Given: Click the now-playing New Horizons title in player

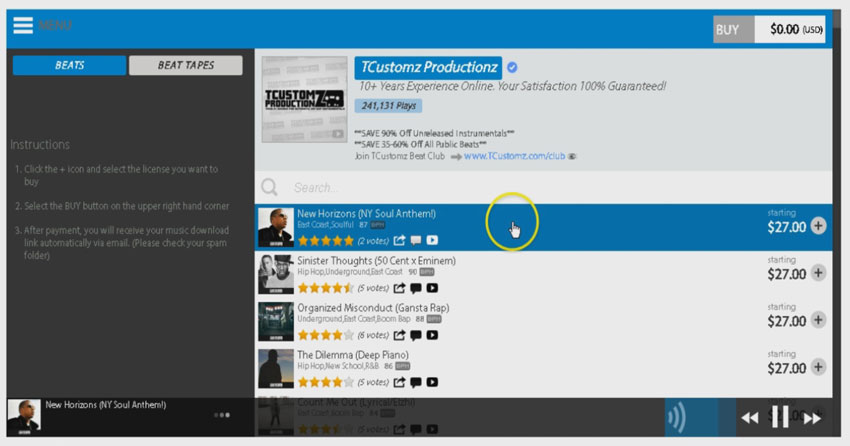Looking at the screenshot, I should (106, 405).
